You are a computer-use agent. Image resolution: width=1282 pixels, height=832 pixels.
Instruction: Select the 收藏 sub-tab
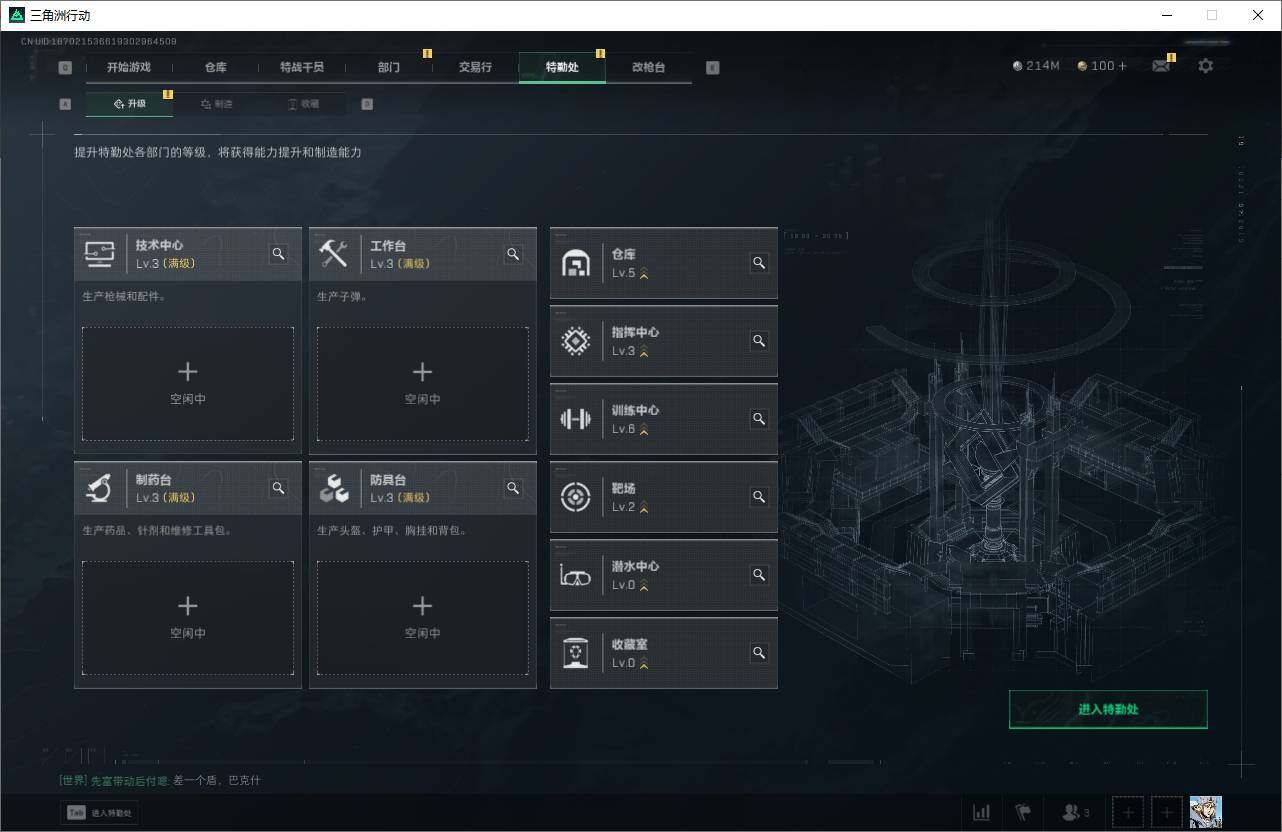pyautogui.click(x=303, y=104)
